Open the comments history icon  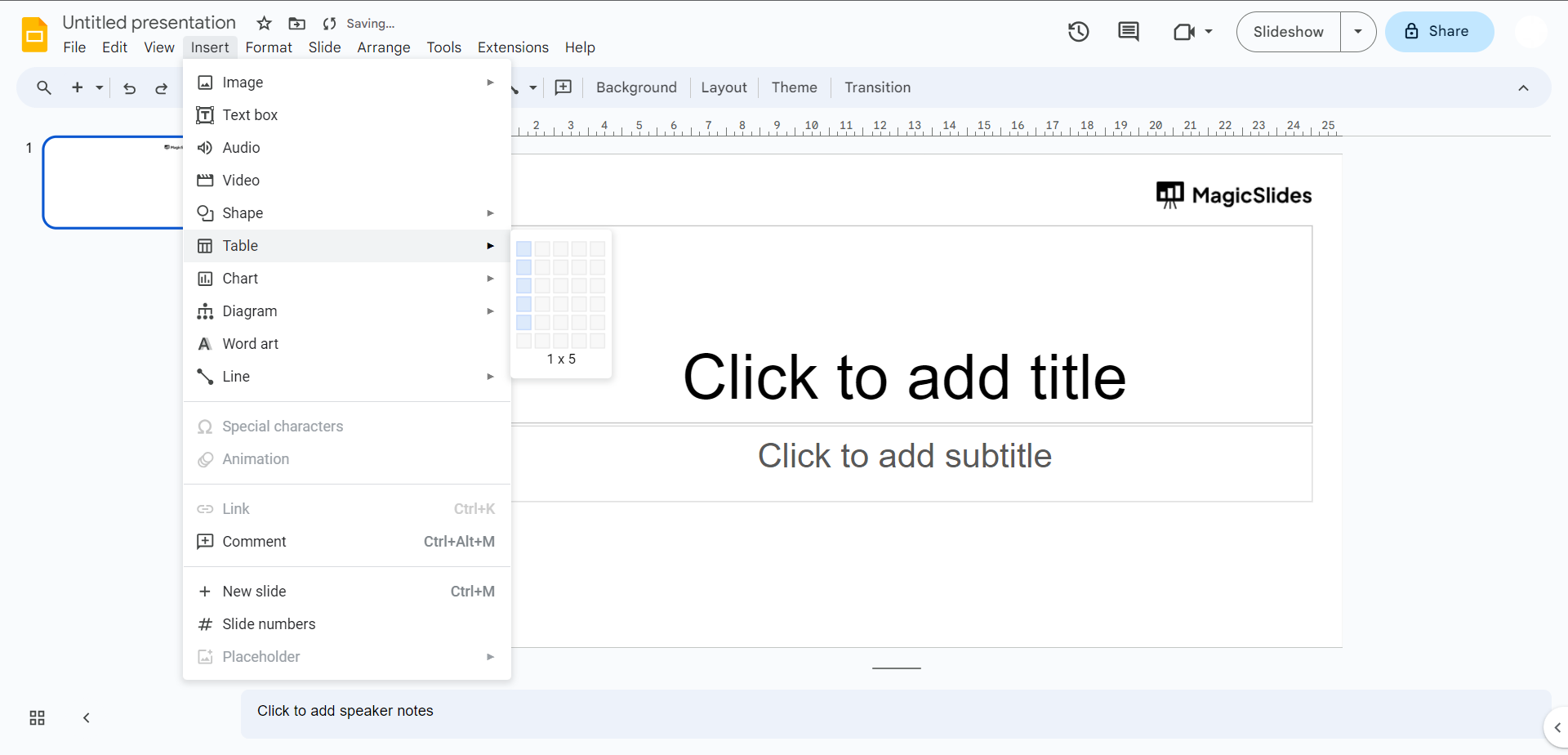1129,32
